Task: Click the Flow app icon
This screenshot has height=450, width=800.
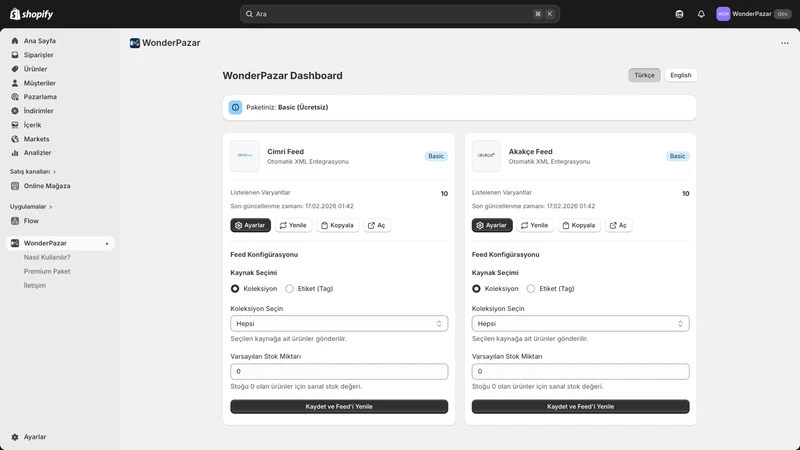Action: click(x=15, y=221)
